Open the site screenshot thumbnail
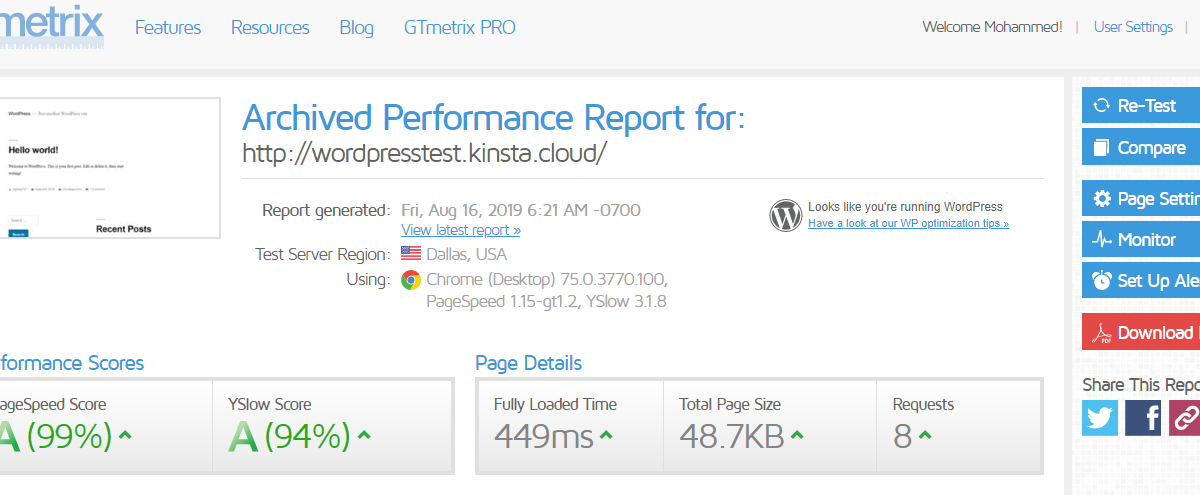 coord(110,168)
